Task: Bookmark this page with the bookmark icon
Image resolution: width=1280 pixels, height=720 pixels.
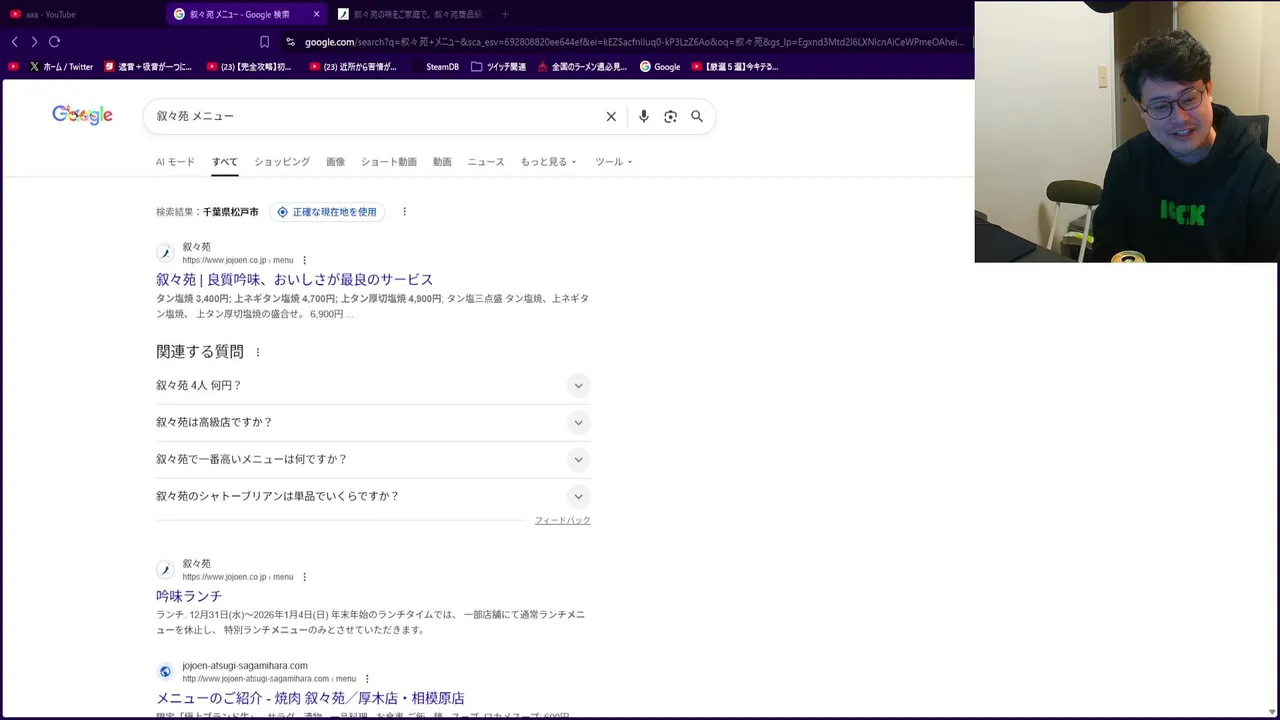Action: pos(264,42)
